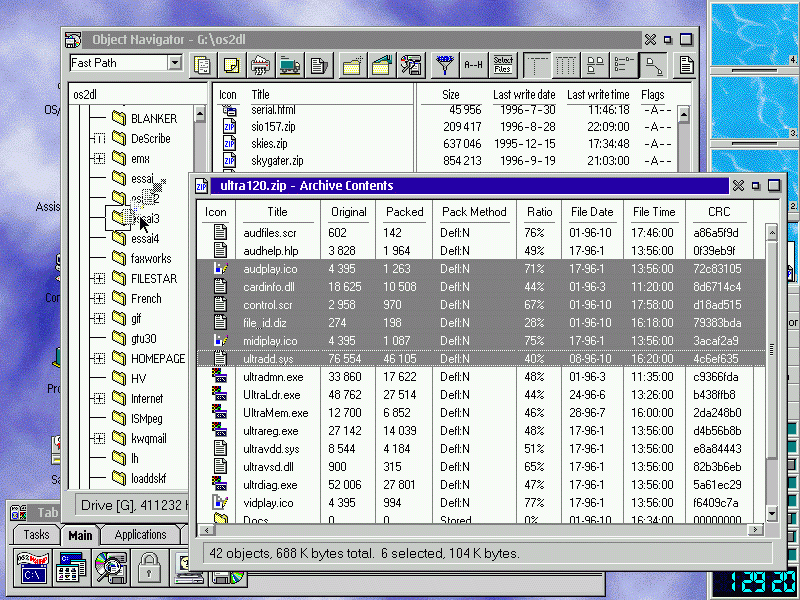Toggle the details column view button

566,66
